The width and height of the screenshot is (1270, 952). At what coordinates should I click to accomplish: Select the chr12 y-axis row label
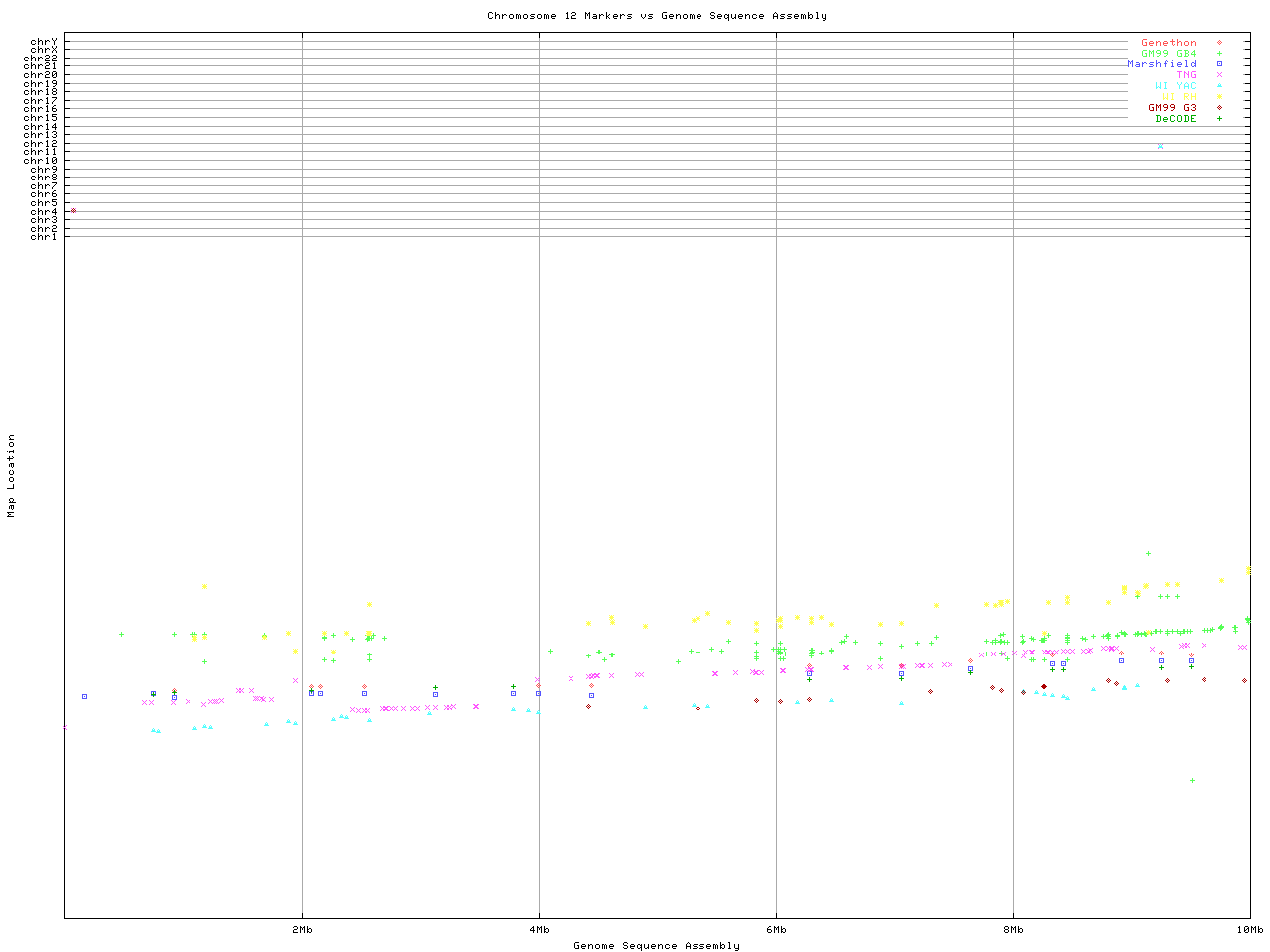[43, 144]
